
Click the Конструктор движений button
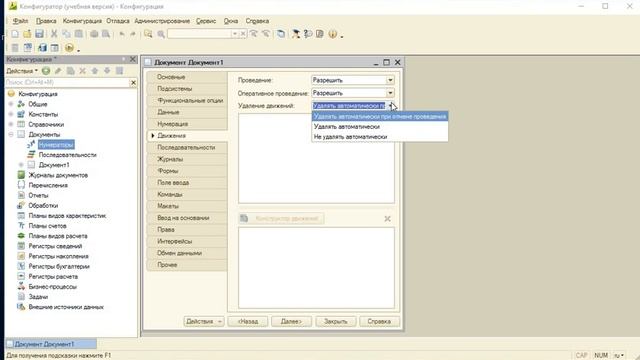coord(282,219)
